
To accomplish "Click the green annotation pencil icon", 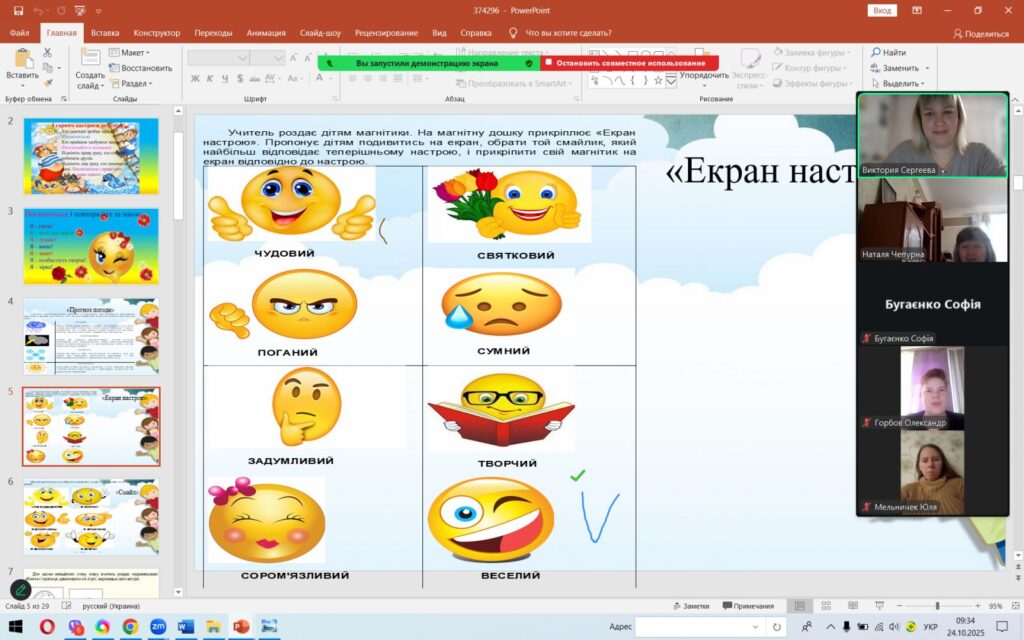I will tap(21, 590).
